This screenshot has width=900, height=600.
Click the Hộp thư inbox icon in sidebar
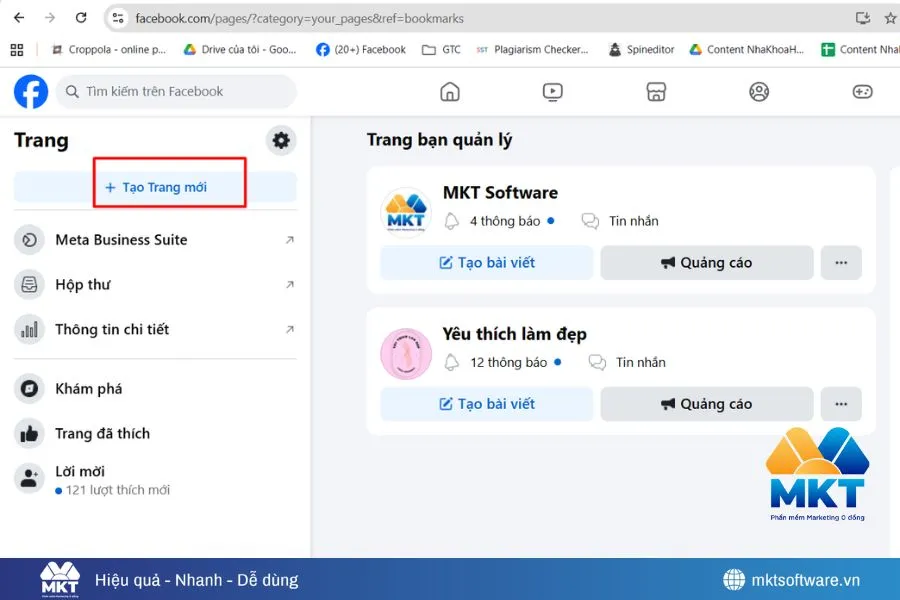click(27, 285)
